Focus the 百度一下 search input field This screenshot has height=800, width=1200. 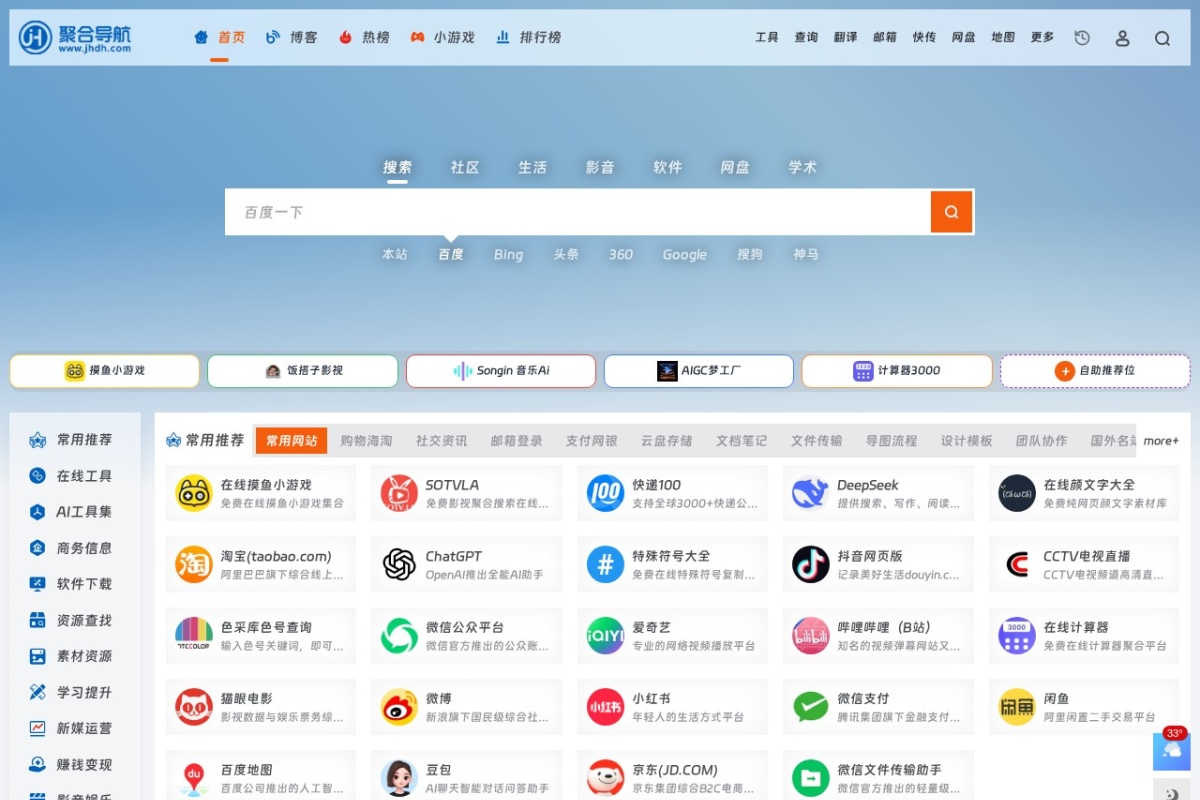pos(578,212)
